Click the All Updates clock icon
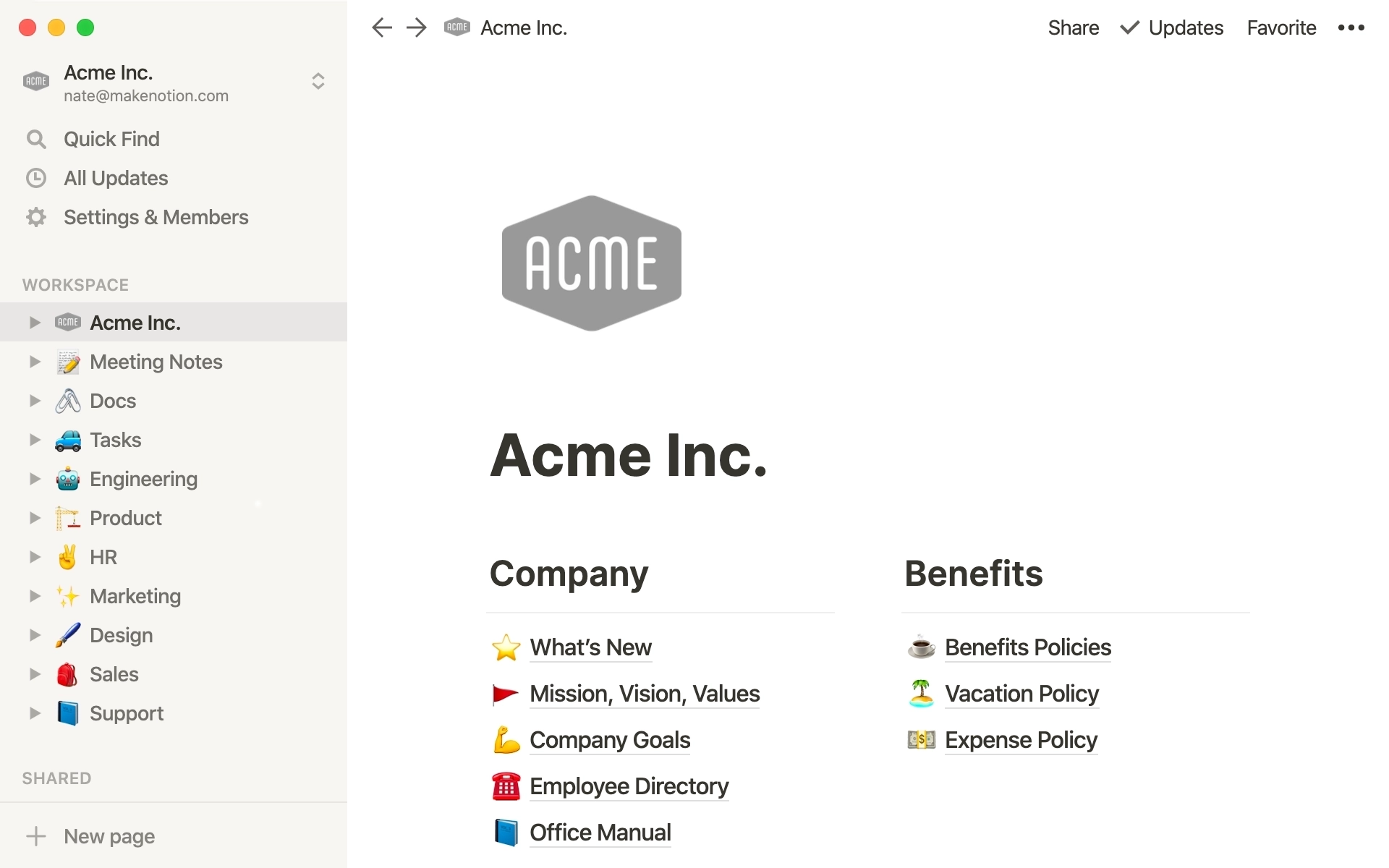The image size is (1389, 868). (37, 178)
